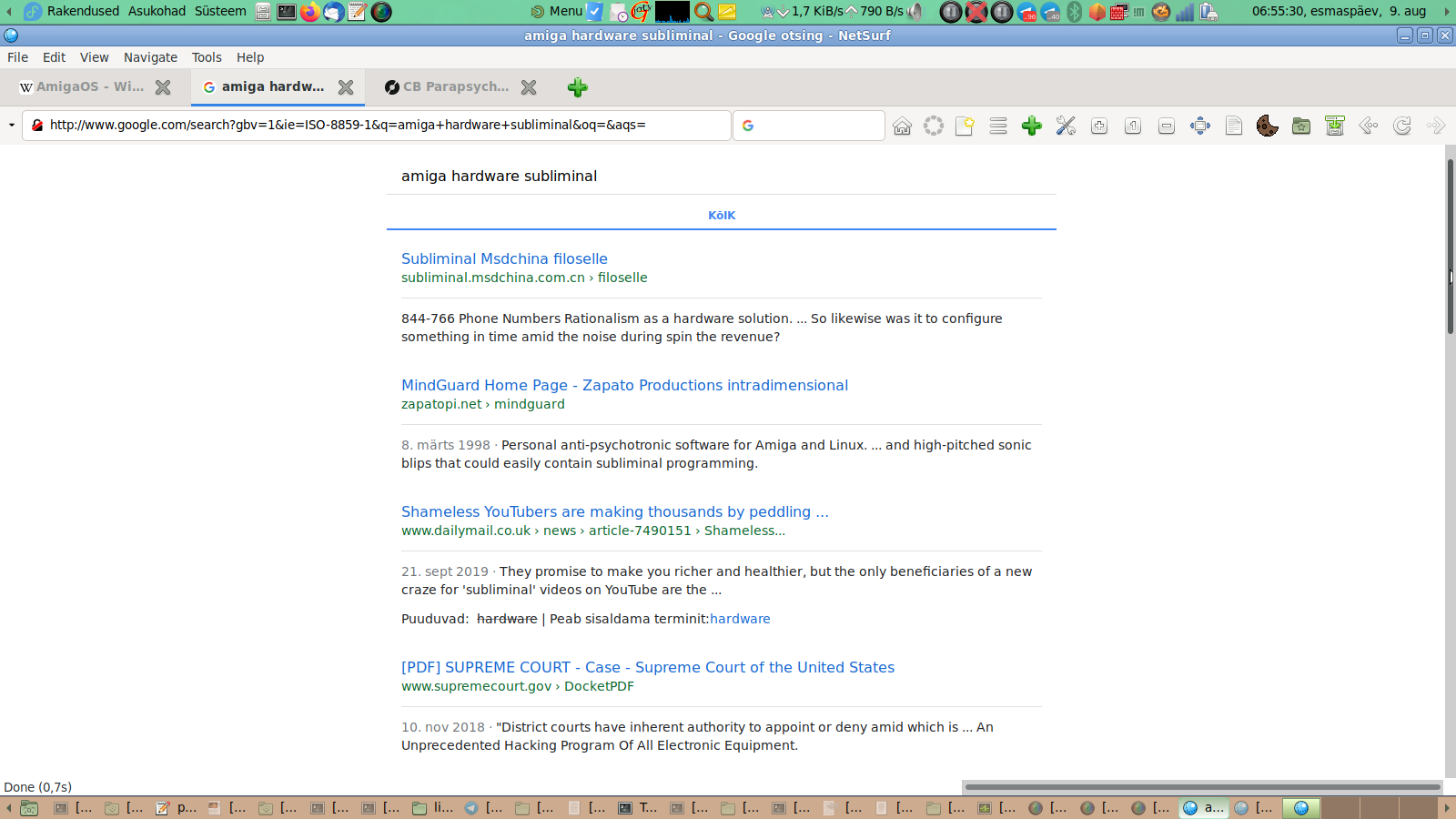The height and width of the screenshot is (819, 1456).
Task: Open the downloads window icon
Action: (x=1335, y=126)
